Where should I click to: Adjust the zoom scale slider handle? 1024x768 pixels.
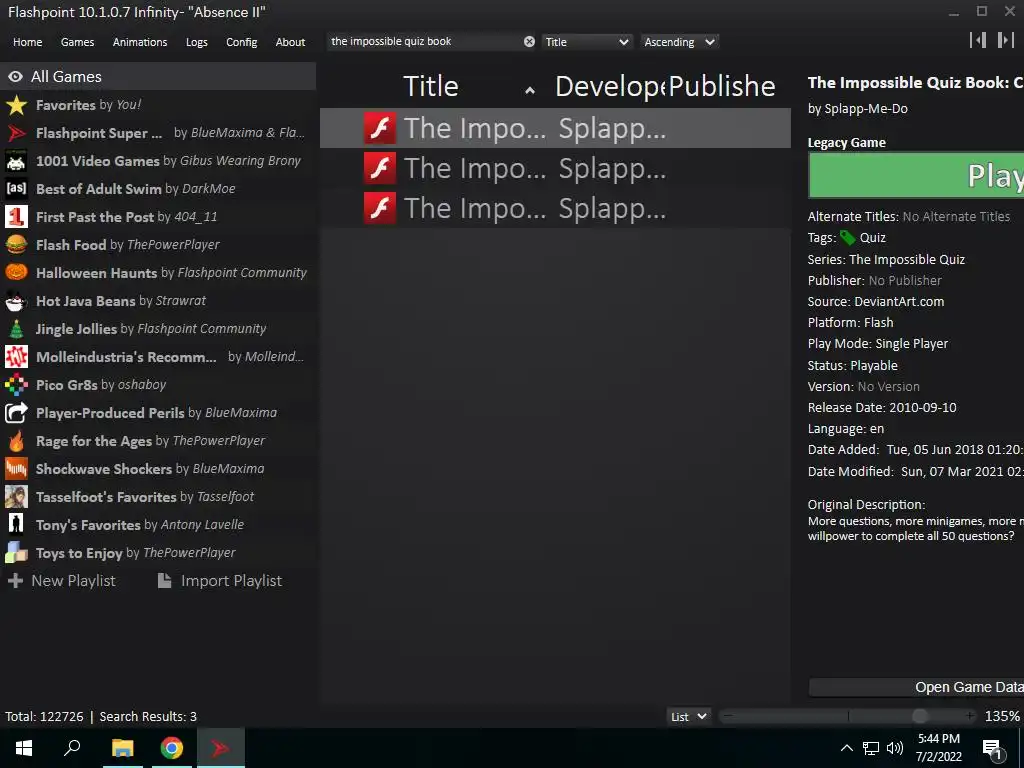tap(920, 716)
